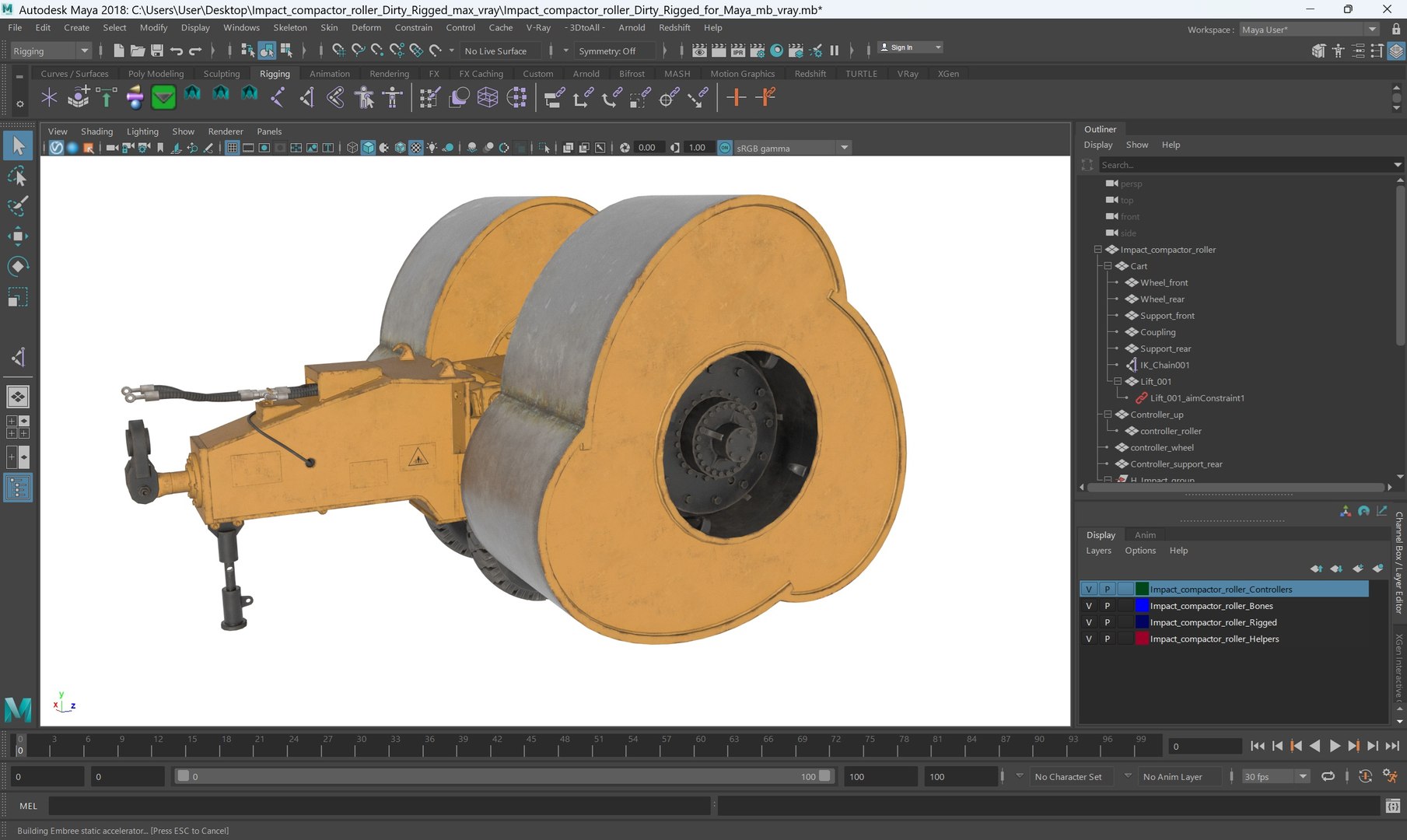Activate the Paint selection tool

tap(18, 206)
